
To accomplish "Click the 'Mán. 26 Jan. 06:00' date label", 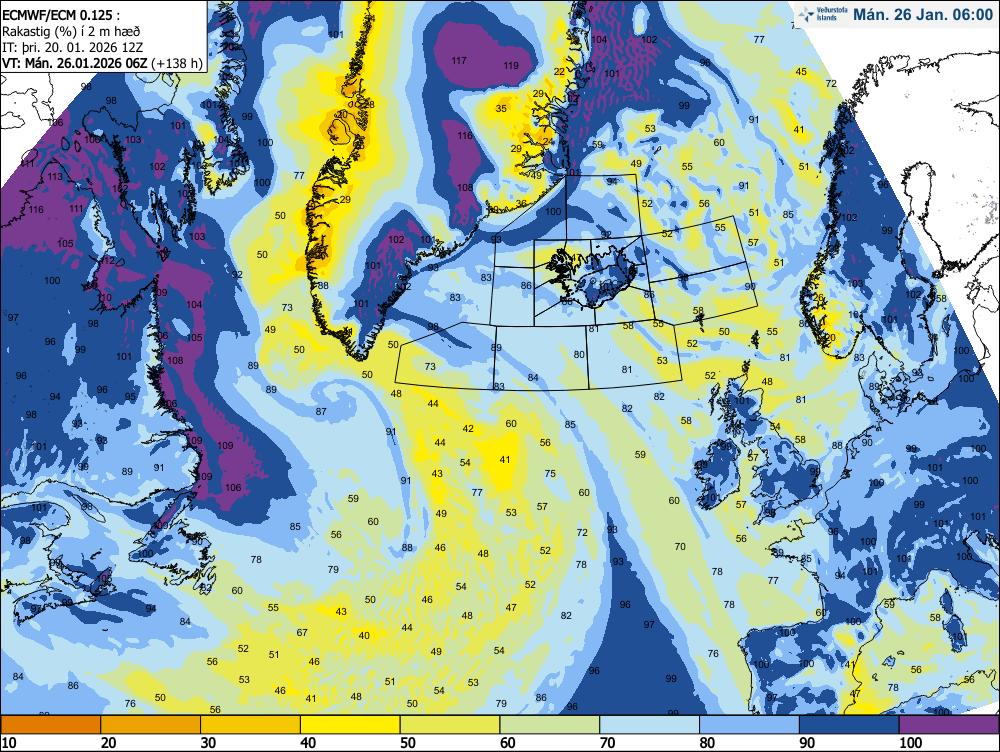I will click(923, 15).
